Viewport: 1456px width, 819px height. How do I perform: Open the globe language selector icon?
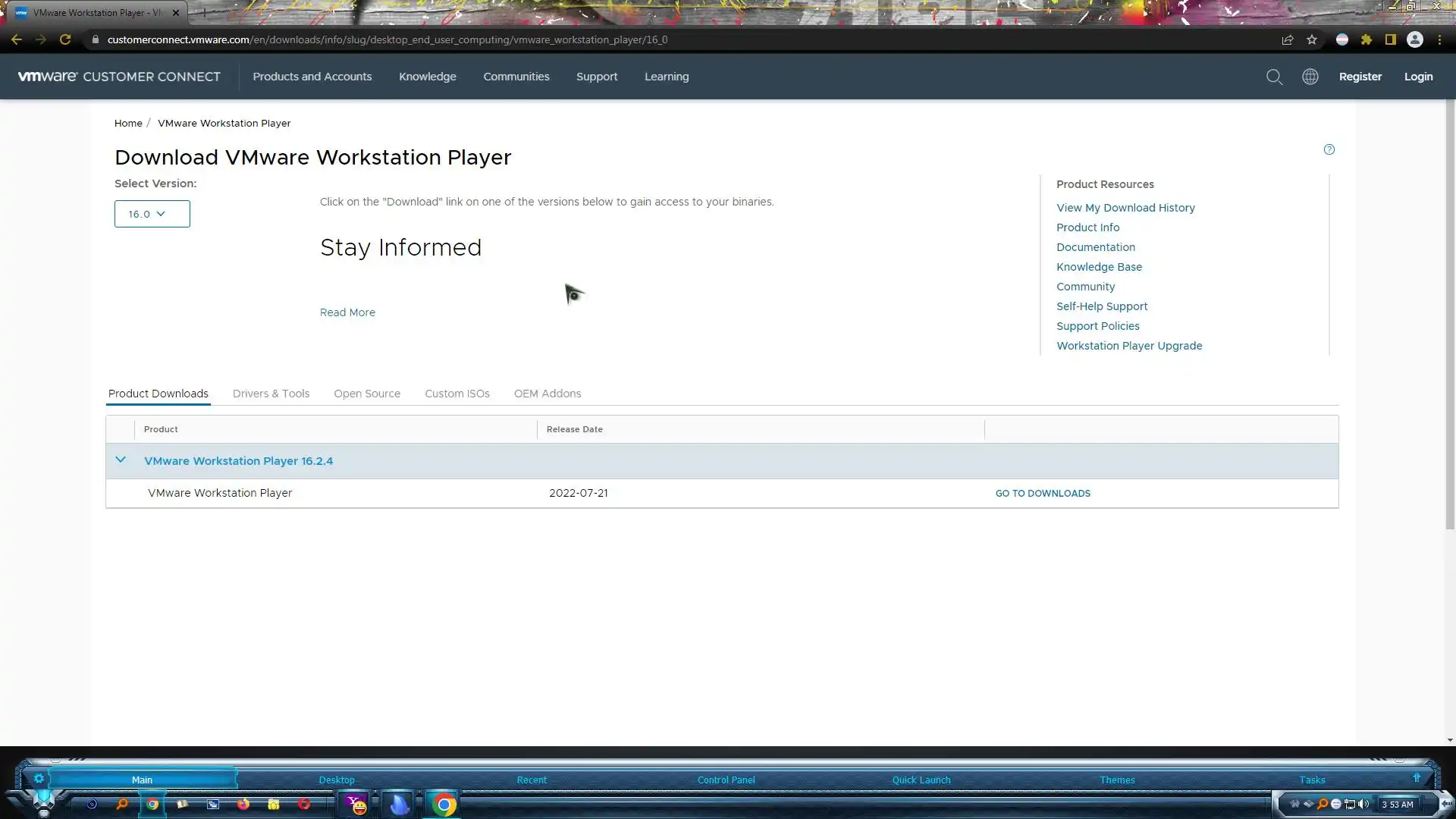click(1310, 77)
